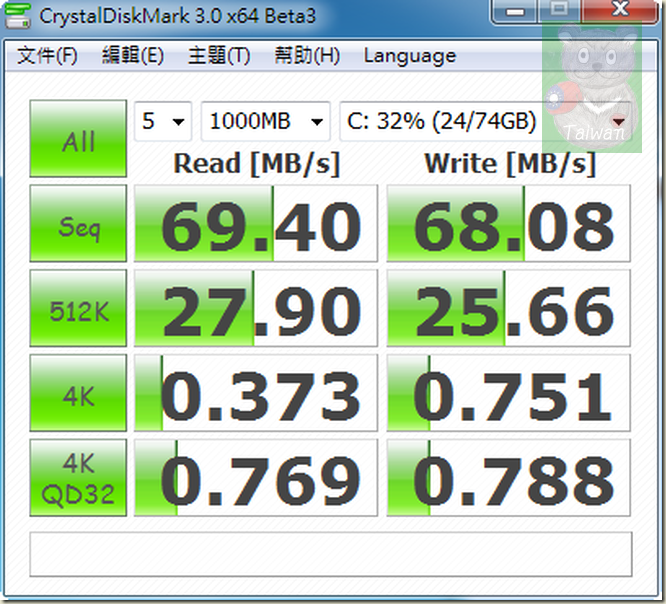Select the 4K QD32 write result 0.788

pyautogui.click(x=508, y=478)
